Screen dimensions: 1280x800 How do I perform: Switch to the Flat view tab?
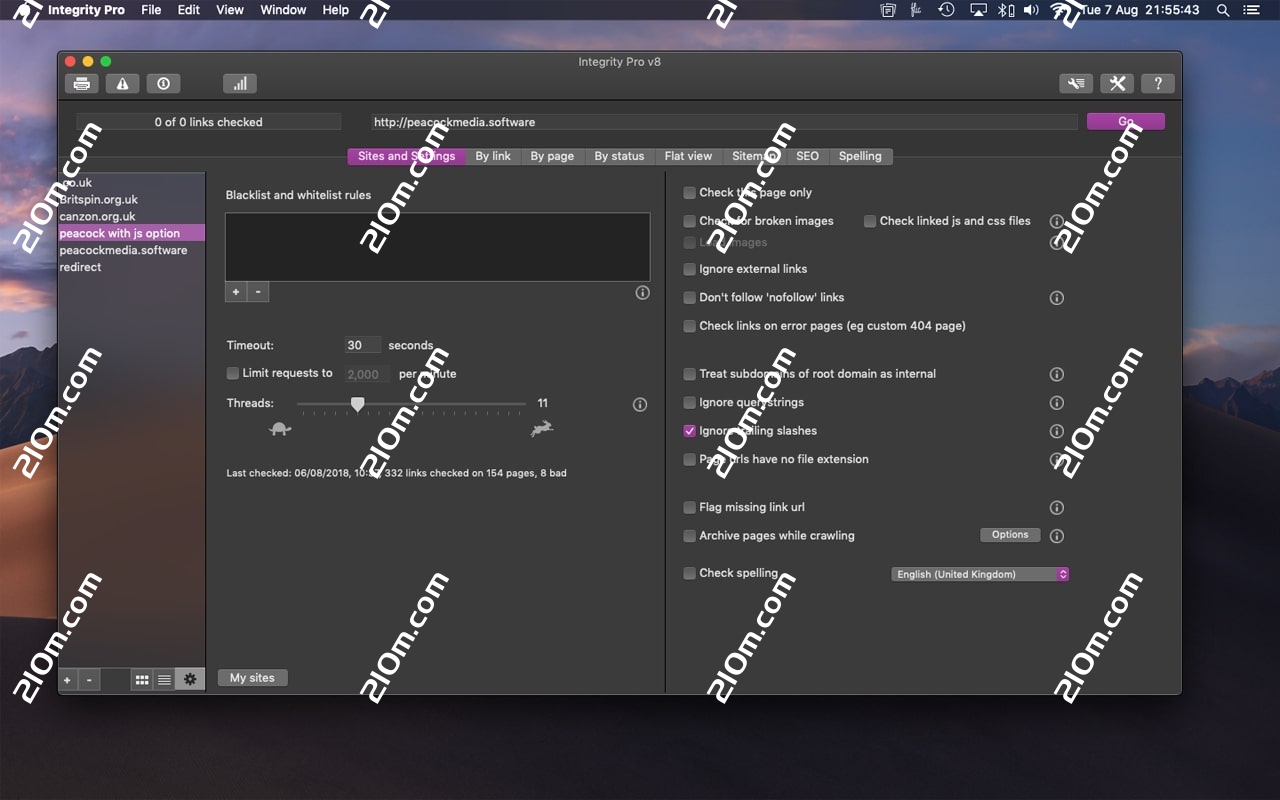point(688,156)
